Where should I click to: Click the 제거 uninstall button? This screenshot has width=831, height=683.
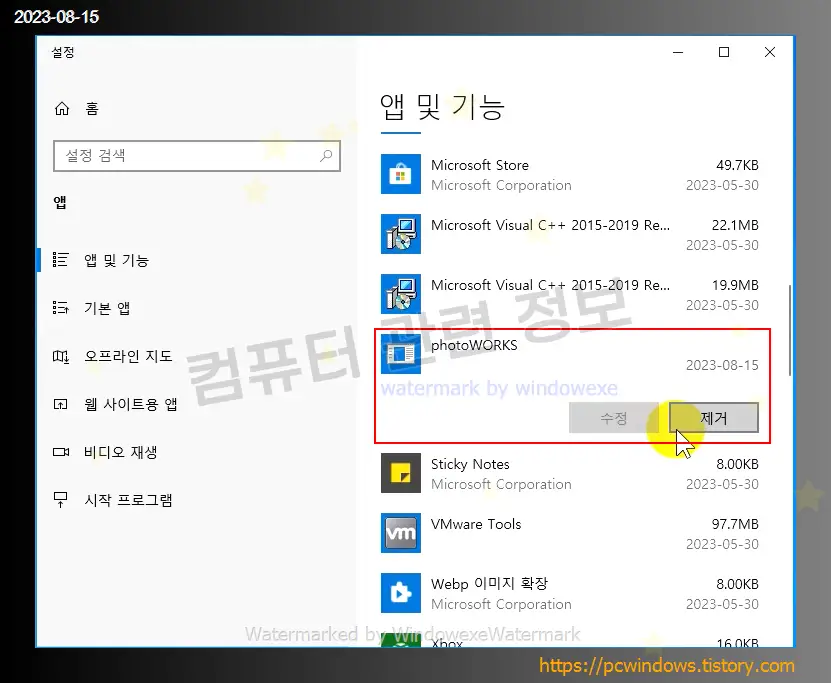point(713,418)
